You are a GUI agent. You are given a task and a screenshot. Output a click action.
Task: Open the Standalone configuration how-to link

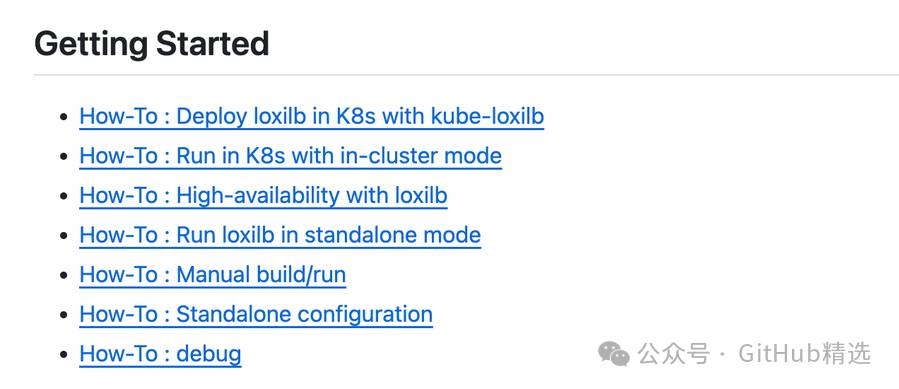pos(256,314)
